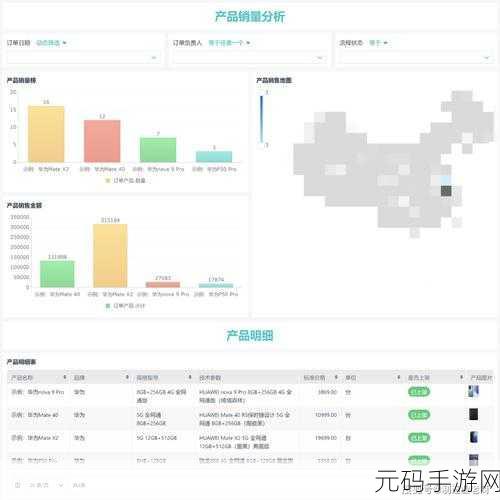This screenshot has height=500, width=500.
Task: Toggle the 订单产品.总计 legend marker
Action: [x=108, y=306]
